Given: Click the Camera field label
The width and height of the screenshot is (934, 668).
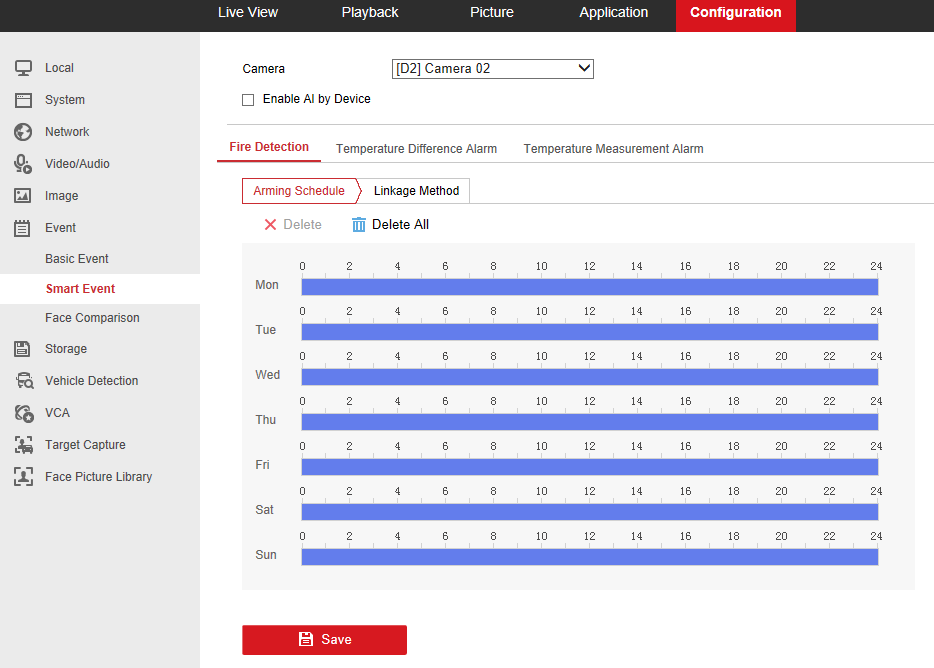Looking at the screenshot, I should pos(263,69).
